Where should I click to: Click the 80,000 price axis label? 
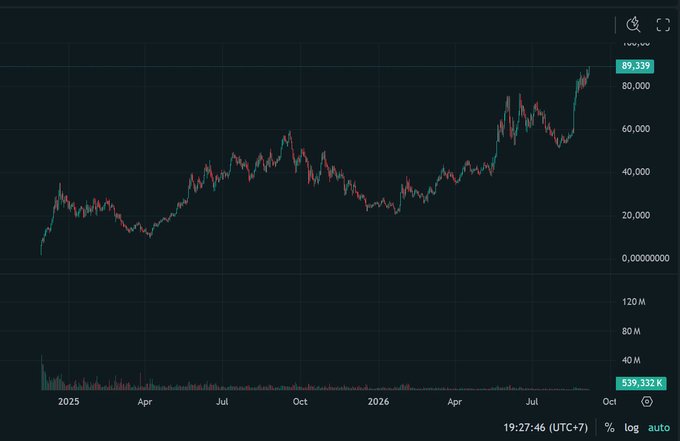point(636,86)
